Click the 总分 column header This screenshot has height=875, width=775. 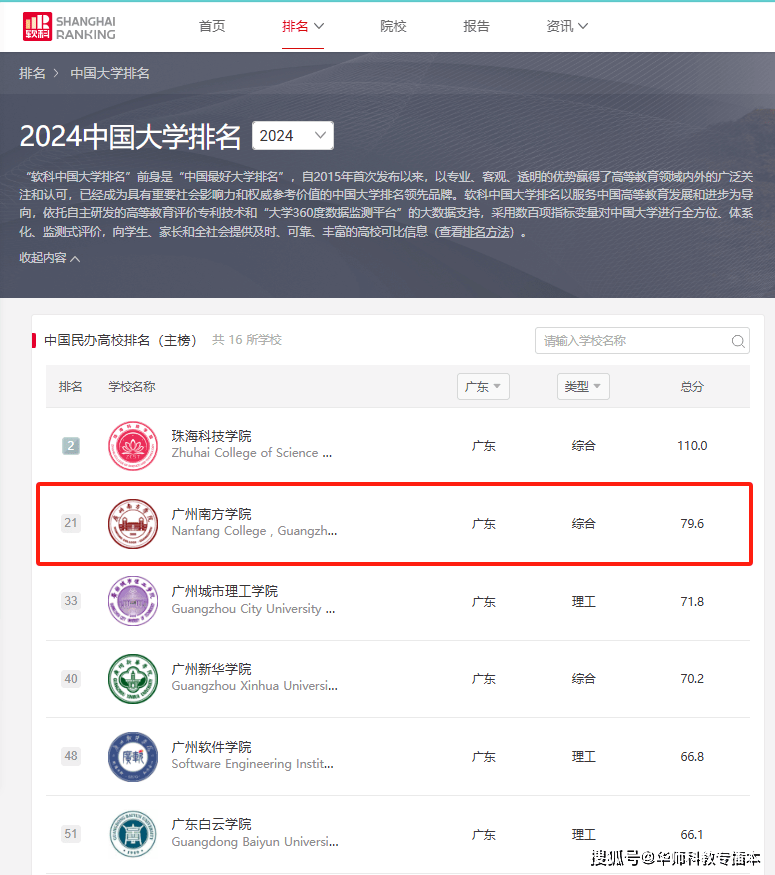click(x=692, y=387)
